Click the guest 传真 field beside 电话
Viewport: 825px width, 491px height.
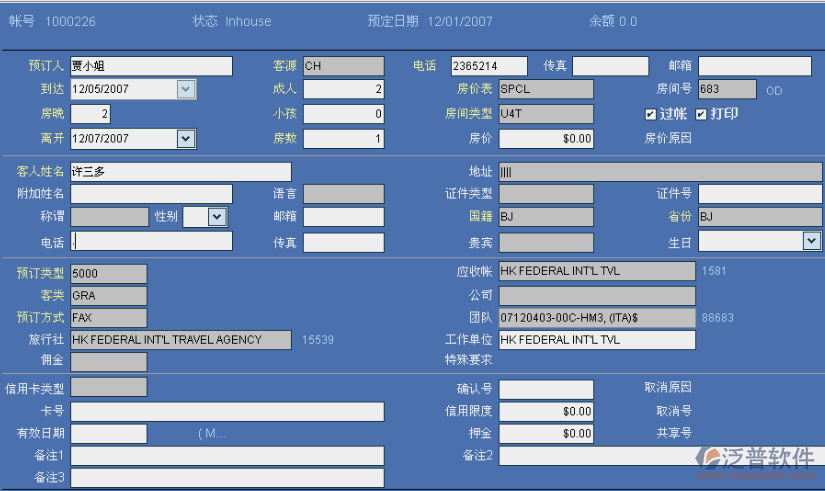[344, 243]
